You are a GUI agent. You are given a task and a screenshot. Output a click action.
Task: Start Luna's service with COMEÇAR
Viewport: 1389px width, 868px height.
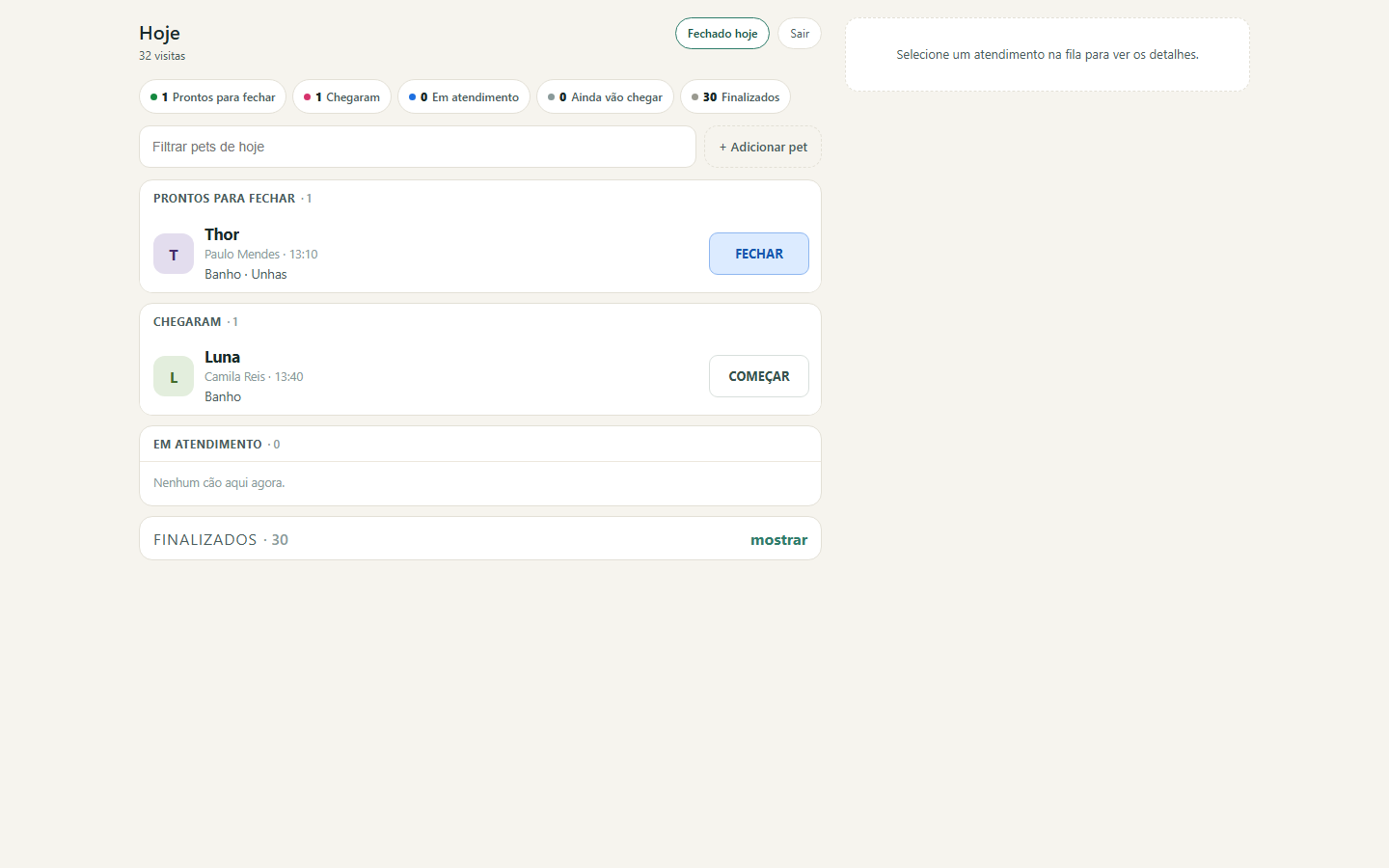pyautogui.click(x=759, y=376)
